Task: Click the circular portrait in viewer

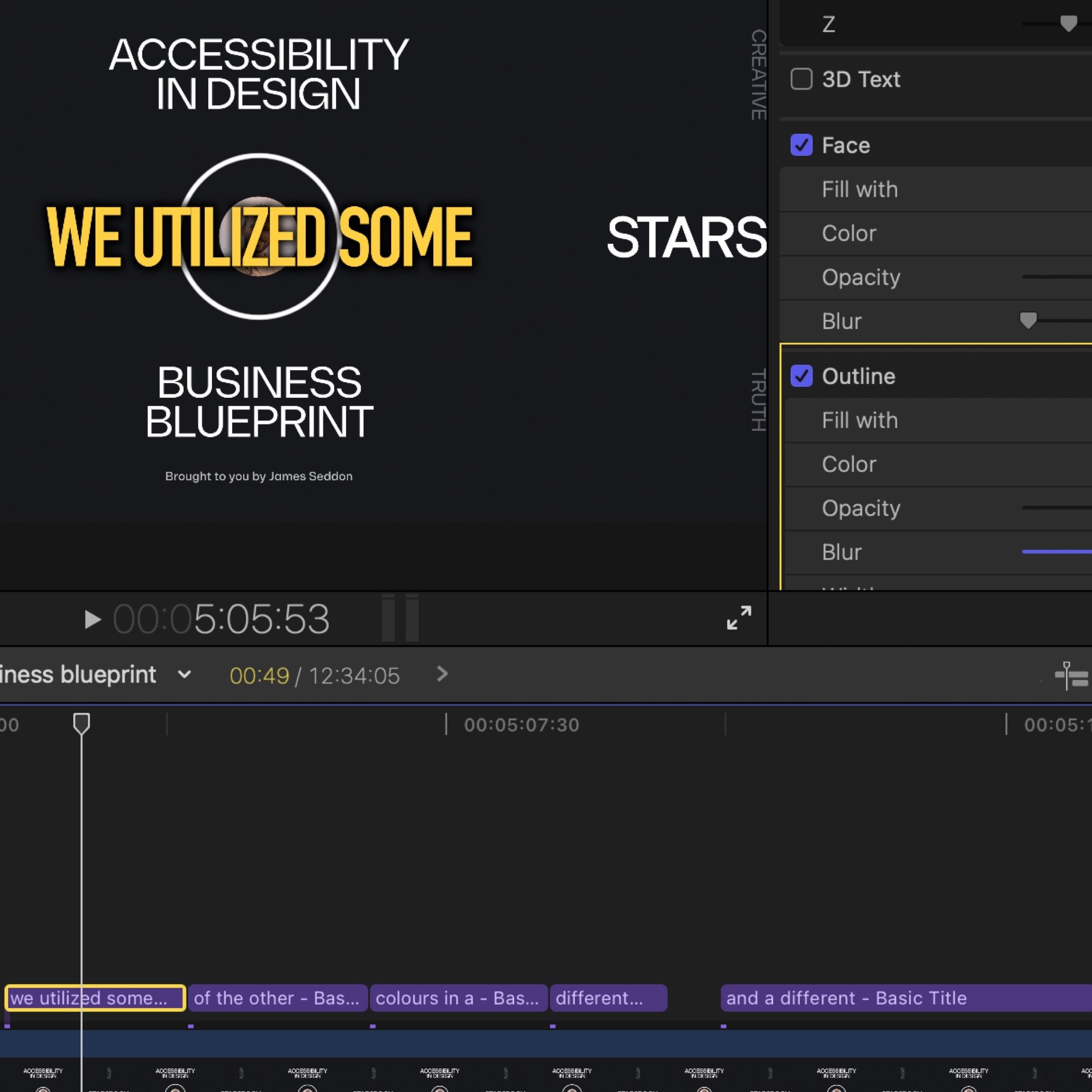Action: tap(259, 236)
